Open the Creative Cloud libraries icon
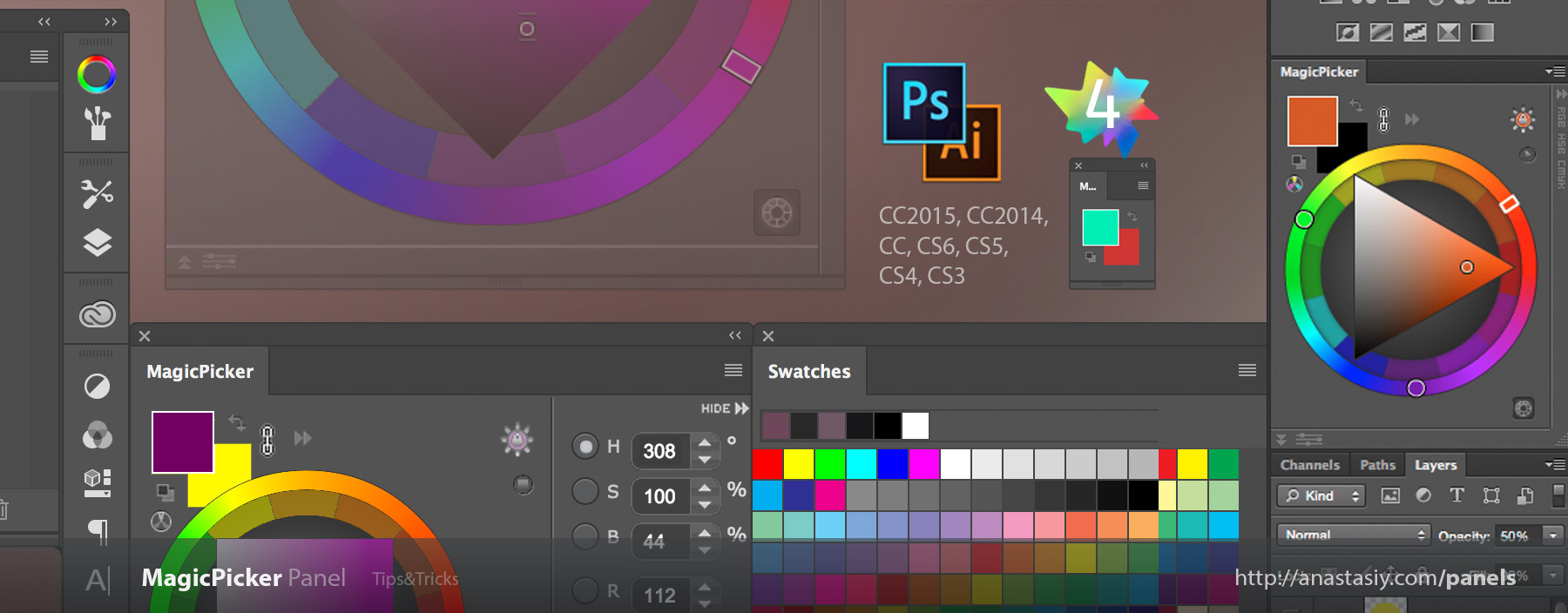Image resolution: width=1568 pixels, height=613 pixels. [97, 314]
